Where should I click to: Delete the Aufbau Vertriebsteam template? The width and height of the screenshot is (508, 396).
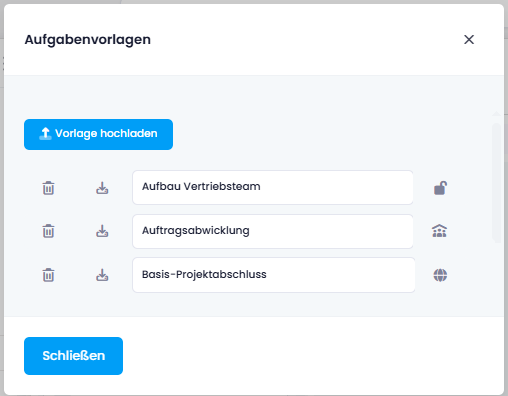click(48, 188)
